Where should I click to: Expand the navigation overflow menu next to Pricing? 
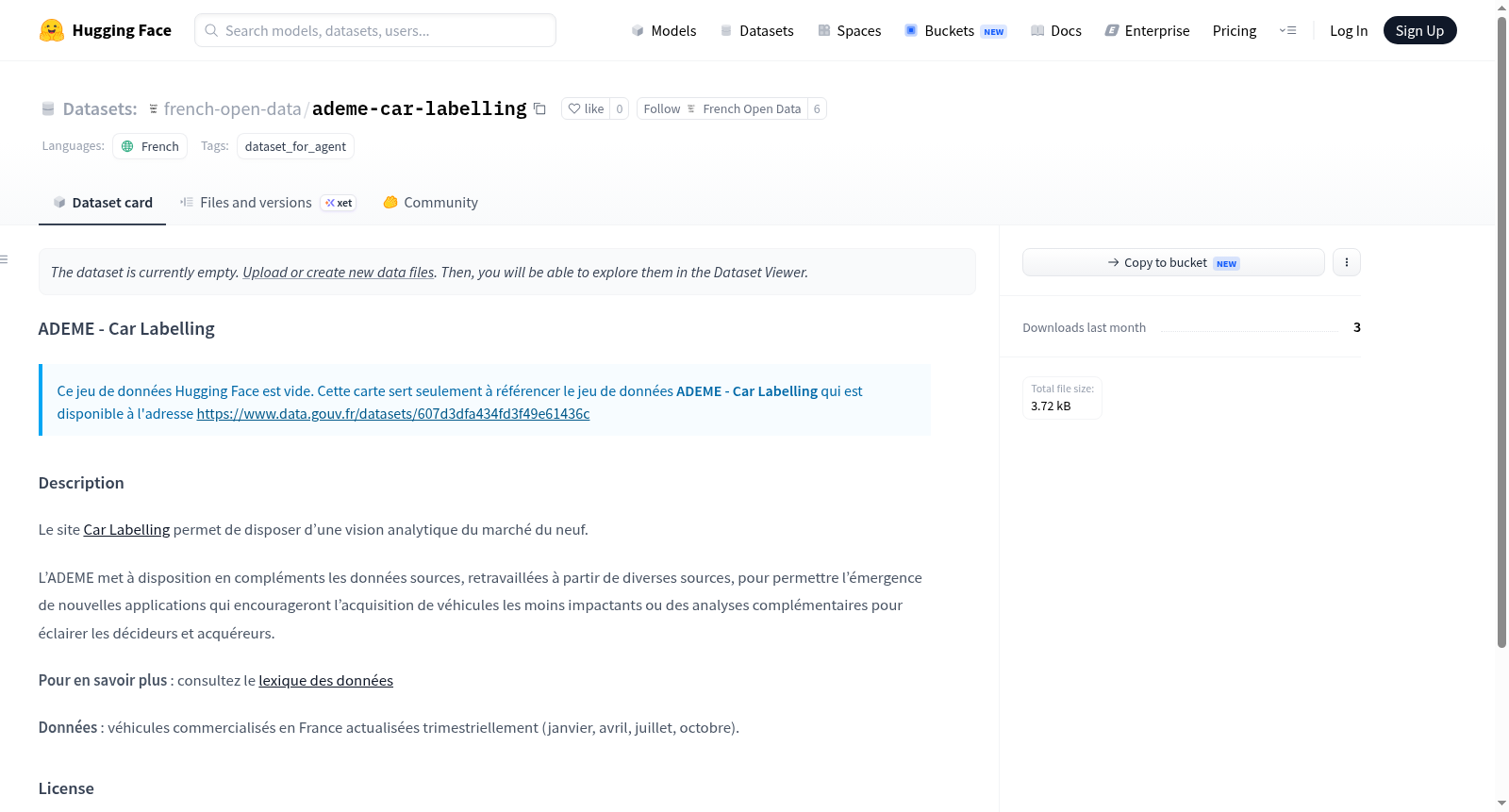(x=1287, y=30)
